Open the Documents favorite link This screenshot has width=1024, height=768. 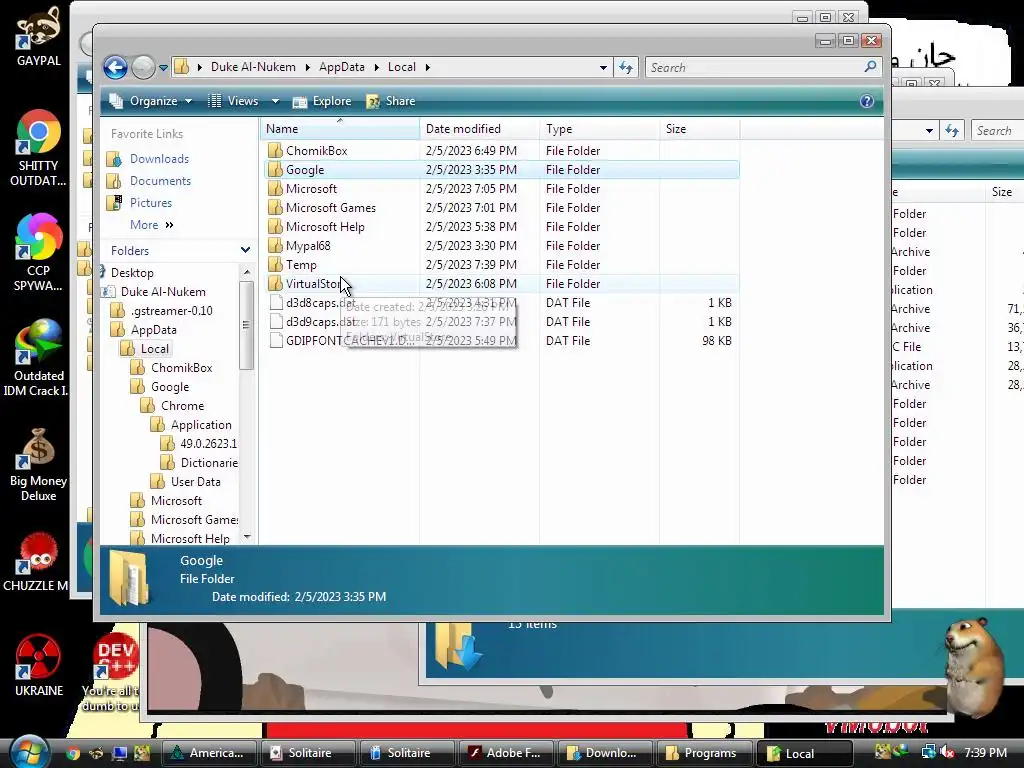pos(160,181)
